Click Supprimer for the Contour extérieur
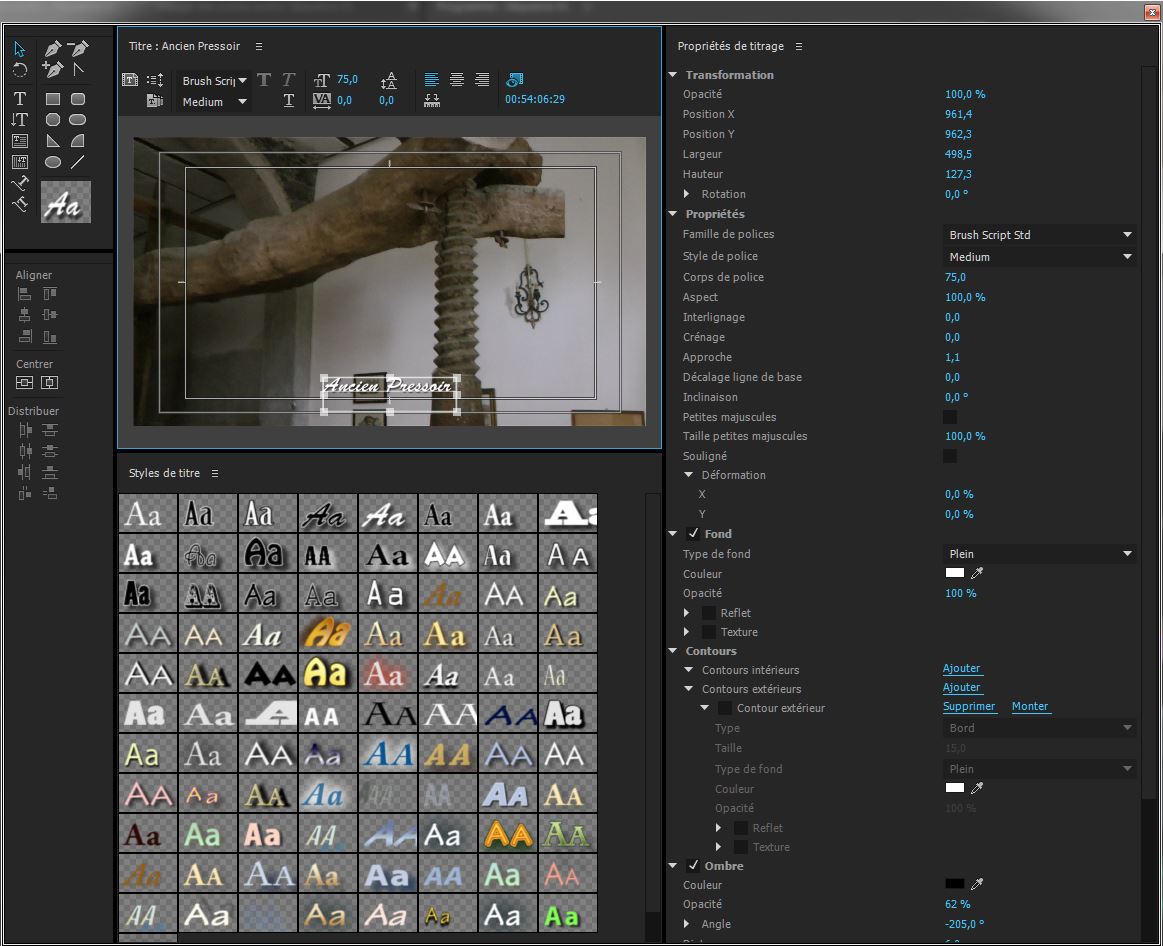This screenshot has width=1163, height=946. tap(969, 707)
